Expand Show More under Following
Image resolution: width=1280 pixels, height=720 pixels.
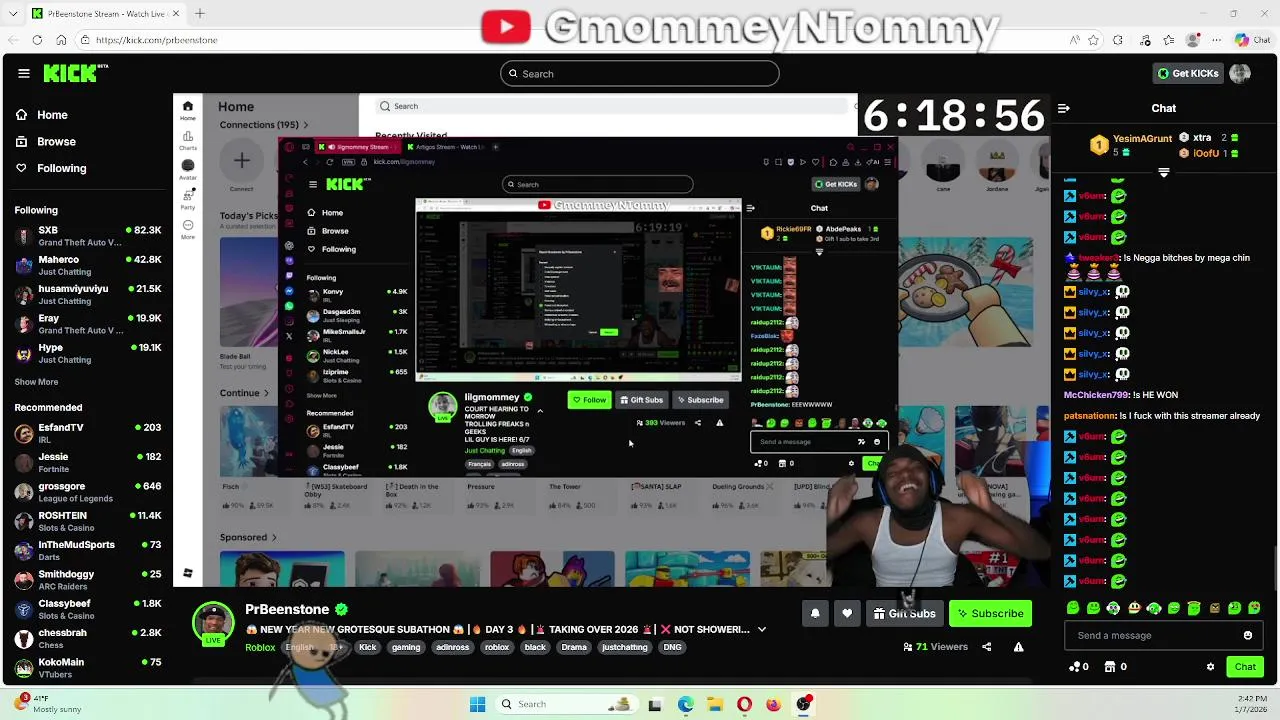(x=36, y=382)
